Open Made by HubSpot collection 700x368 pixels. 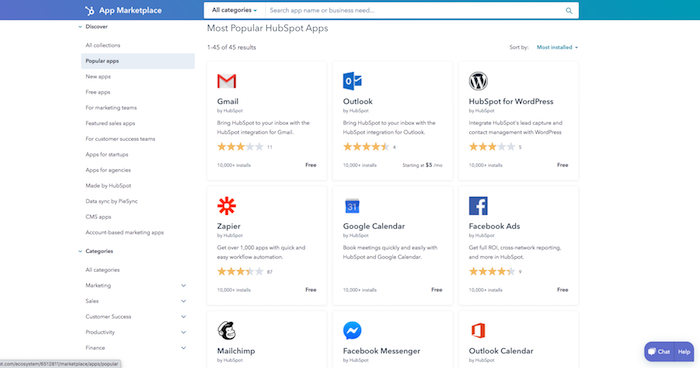point(108,186)
